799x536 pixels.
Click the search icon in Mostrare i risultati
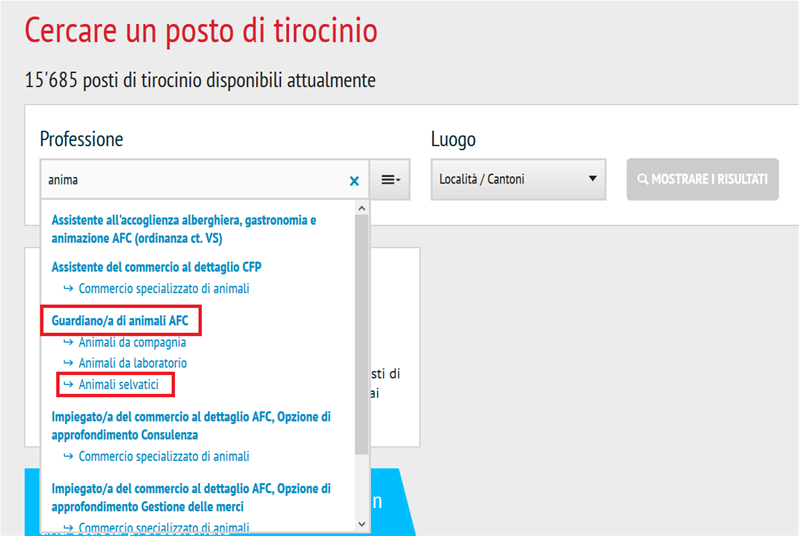643,180
